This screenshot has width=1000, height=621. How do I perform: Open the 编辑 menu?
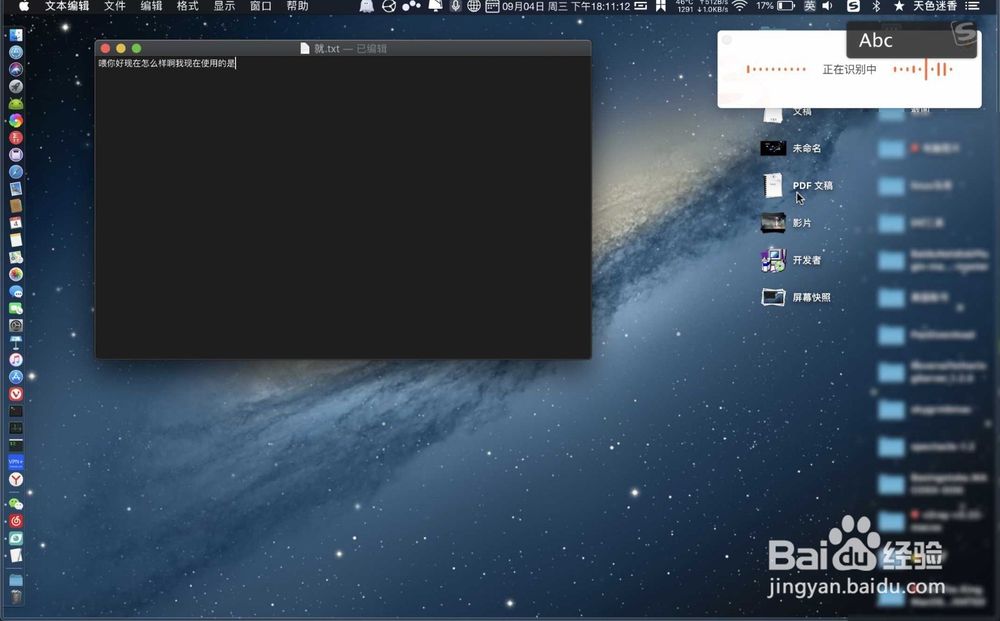151,6
